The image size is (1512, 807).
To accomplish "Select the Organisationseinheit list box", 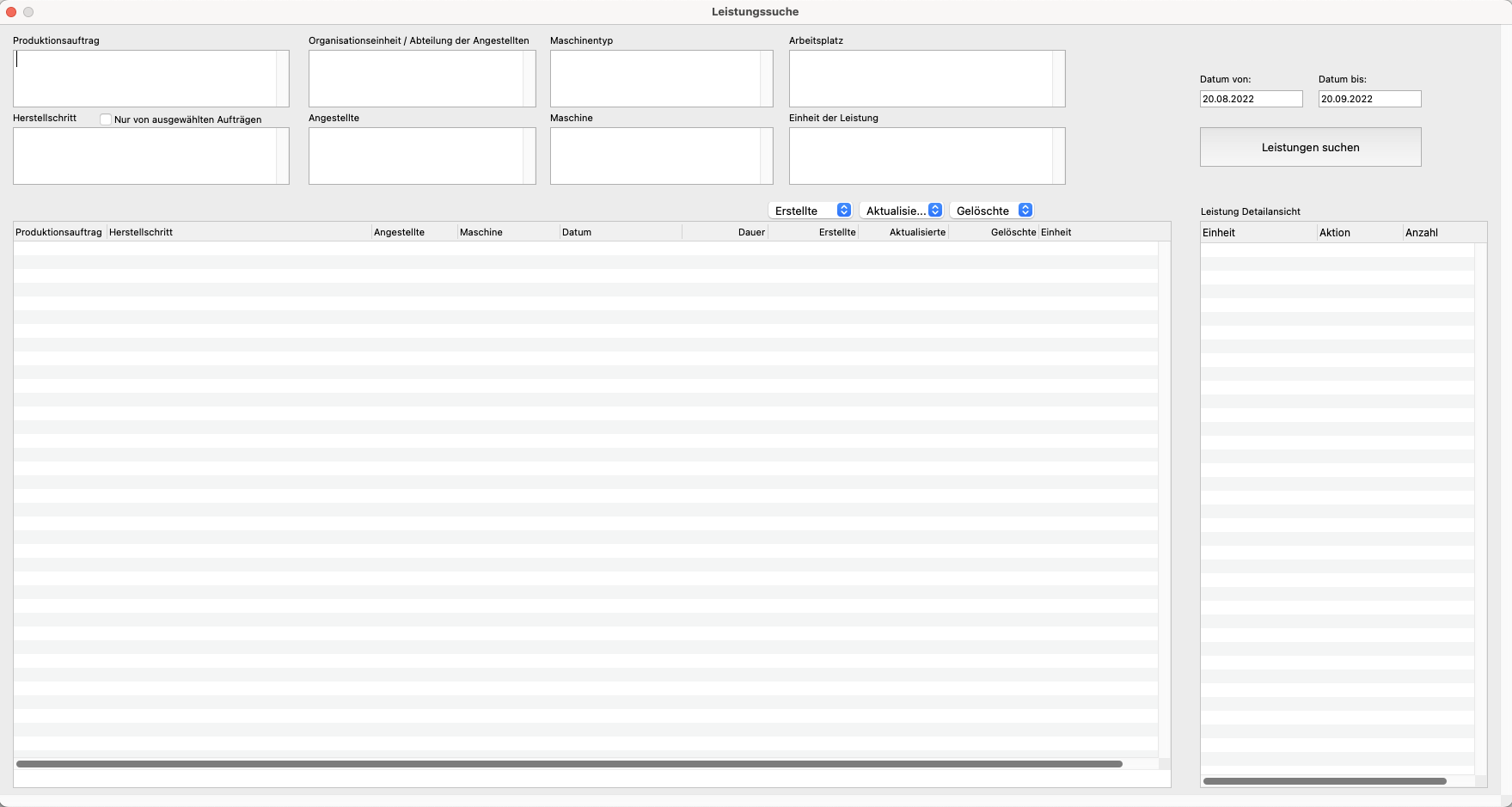I will pos(416,78).
